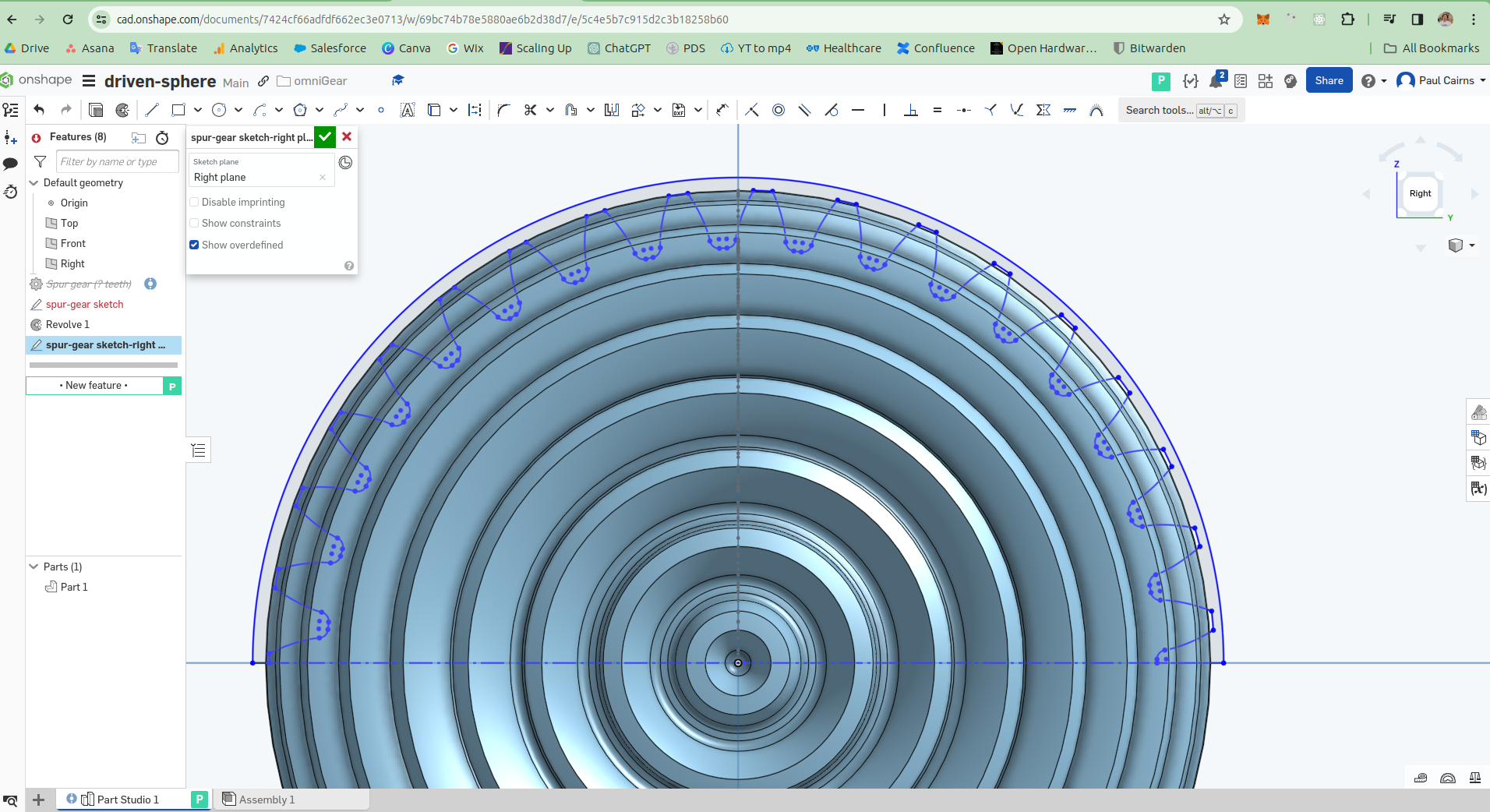Open the notifications bell icon
Screen dimensions: 1490x812
1216,80
